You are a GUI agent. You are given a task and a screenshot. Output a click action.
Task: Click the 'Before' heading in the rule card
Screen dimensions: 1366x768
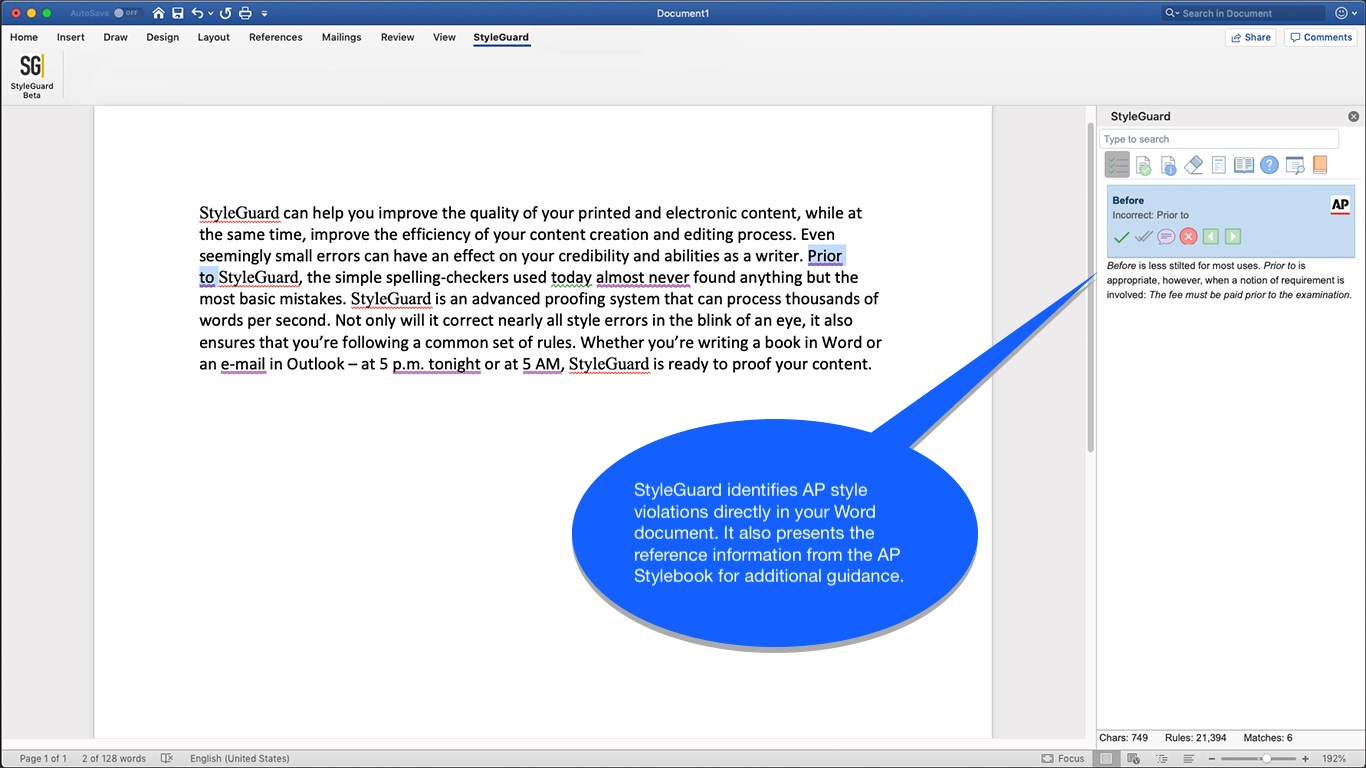(x=1128, y=200)
